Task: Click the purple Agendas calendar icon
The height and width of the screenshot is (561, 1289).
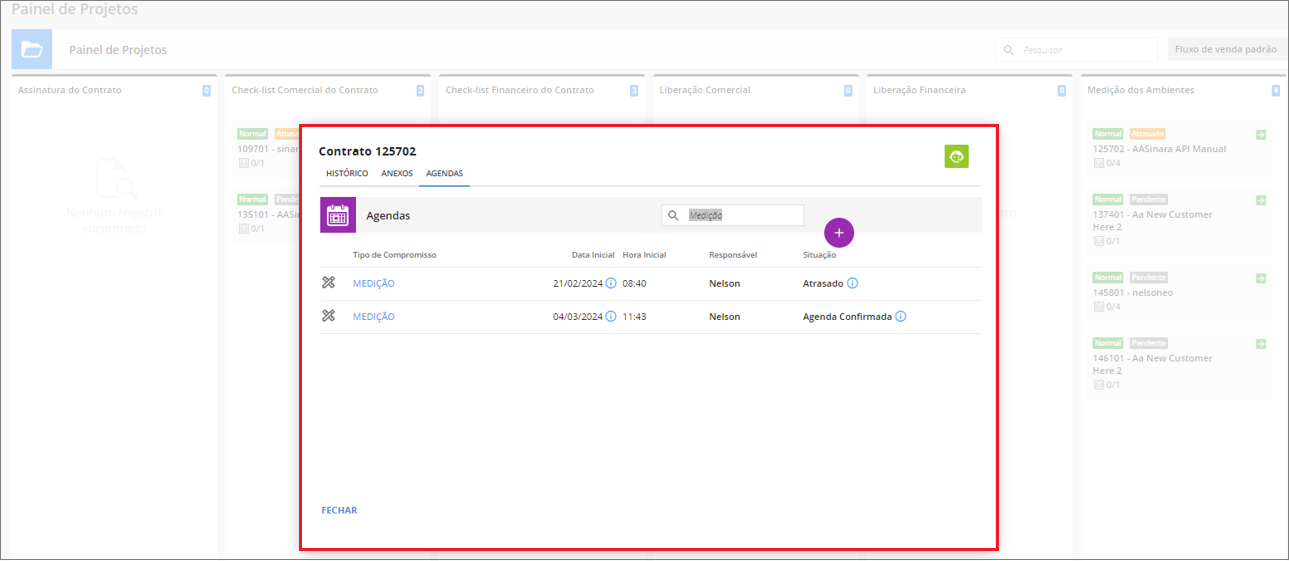Action: point(338,215)
